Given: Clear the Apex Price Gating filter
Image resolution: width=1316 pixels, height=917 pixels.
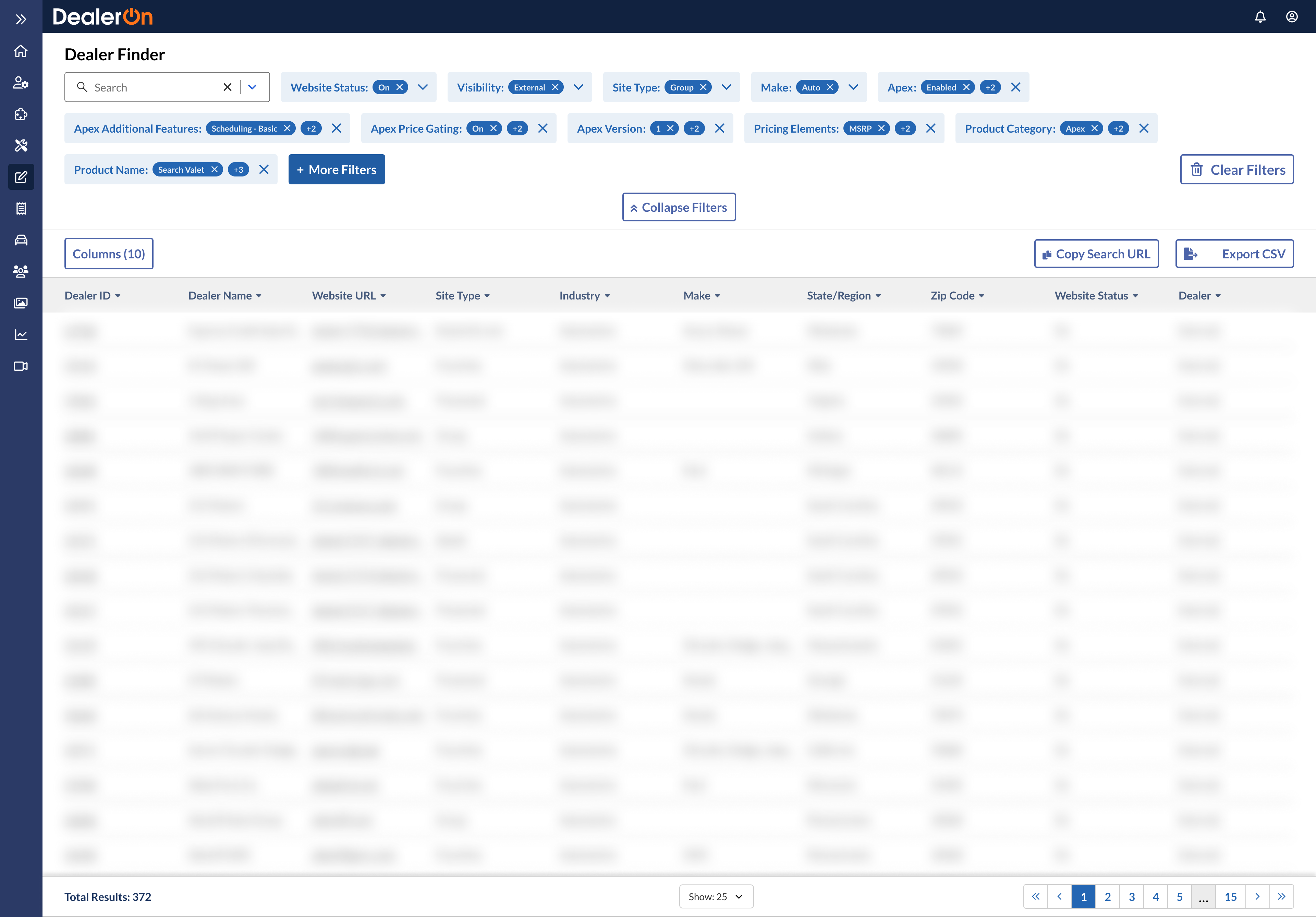Looking at the screenshot, I should [542, 129].
